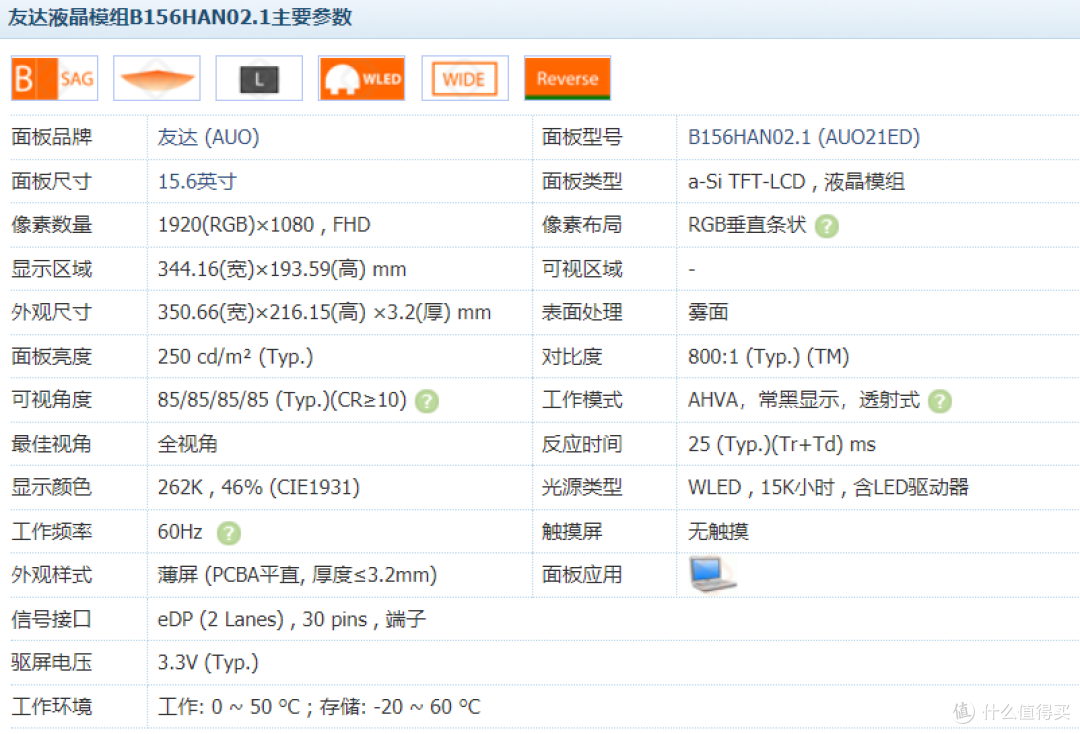
Task: Click the 显示颜色 row label
Action: tap(52, 487)
